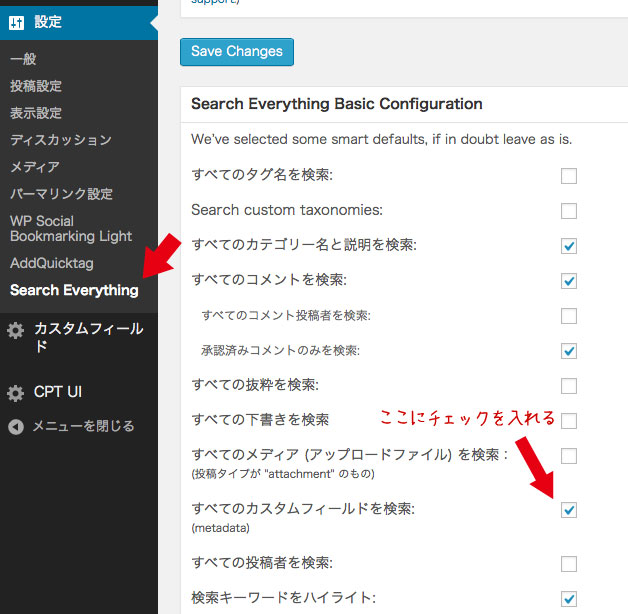Open 表示設定 settings page
The image size is (628, 614).
(36, 113)
